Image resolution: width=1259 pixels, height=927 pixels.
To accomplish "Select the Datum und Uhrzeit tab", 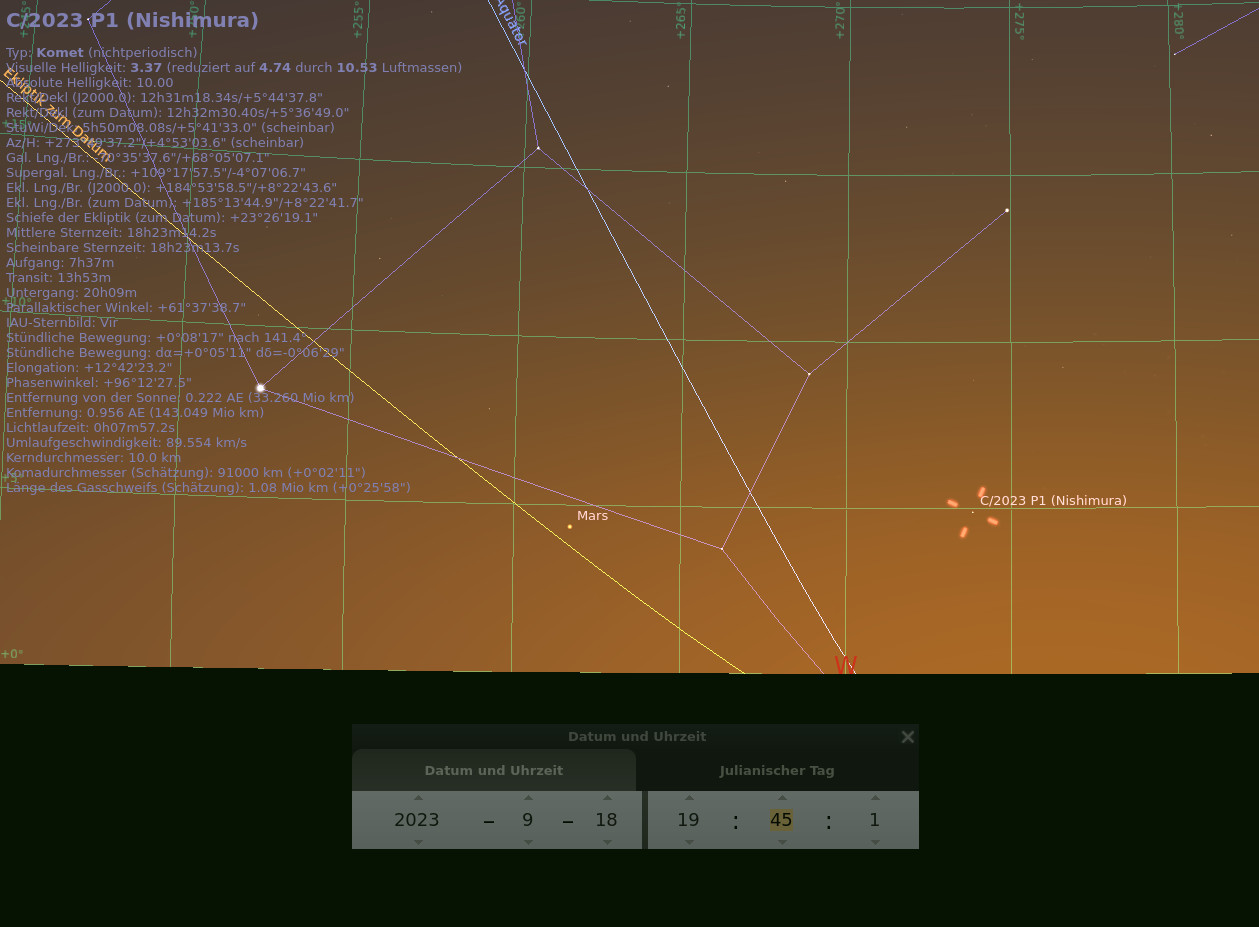I will pyautogui.click(x=494, y=771).
